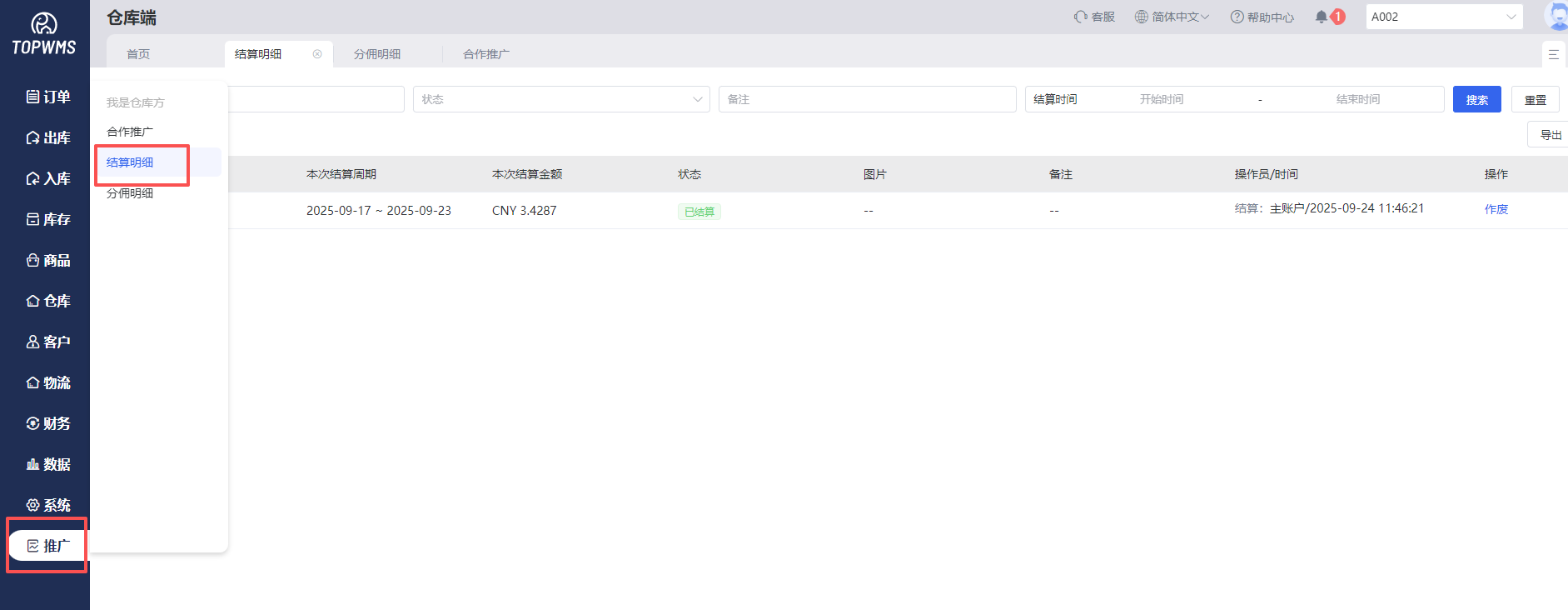The width and height of the screenshot is (1568, 610).
Task: Focus the 备注 remark input field
Action: [x=867, y=99]
